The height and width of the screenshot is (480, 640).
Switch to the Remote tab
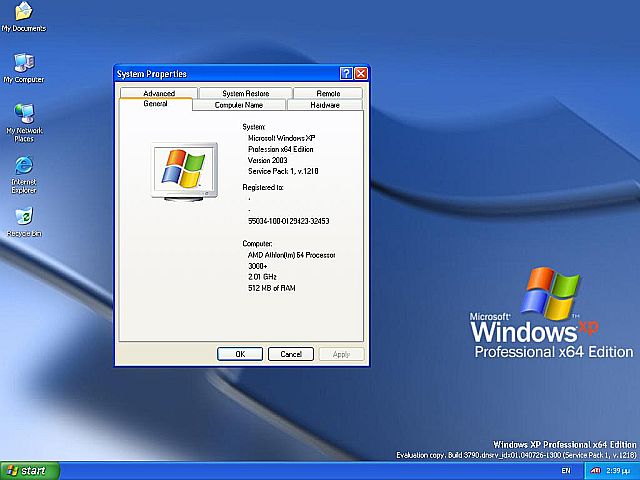coord(328,93)
